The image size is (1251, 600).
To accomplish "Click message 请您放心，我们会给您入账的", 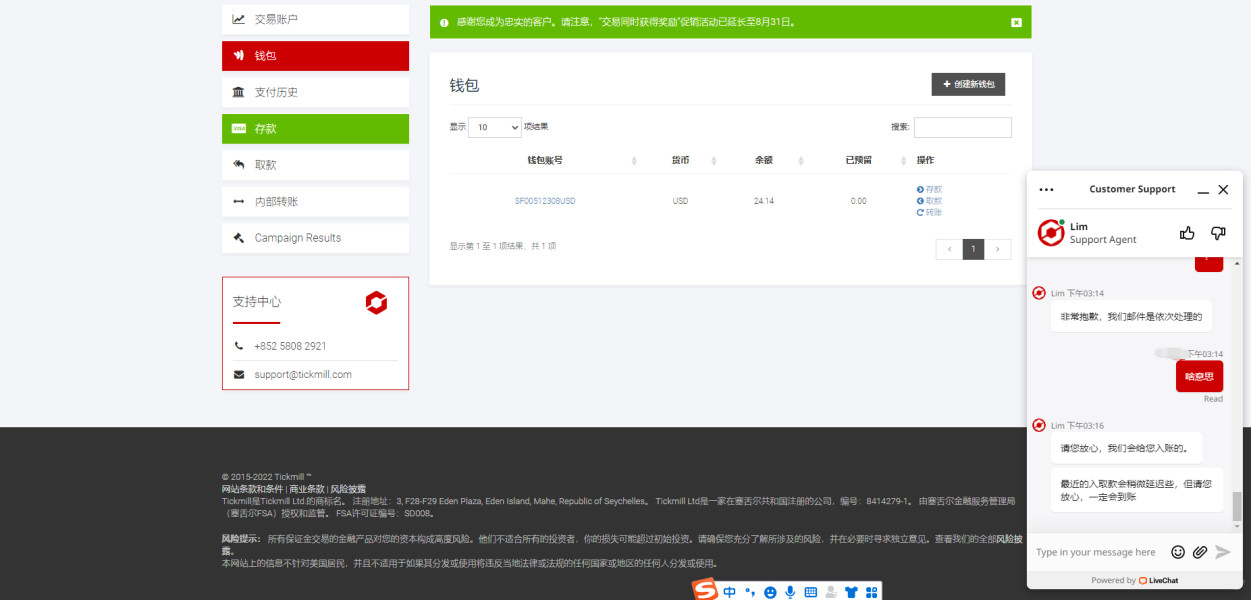I will pyautogui.click(x=1127, y=448).
